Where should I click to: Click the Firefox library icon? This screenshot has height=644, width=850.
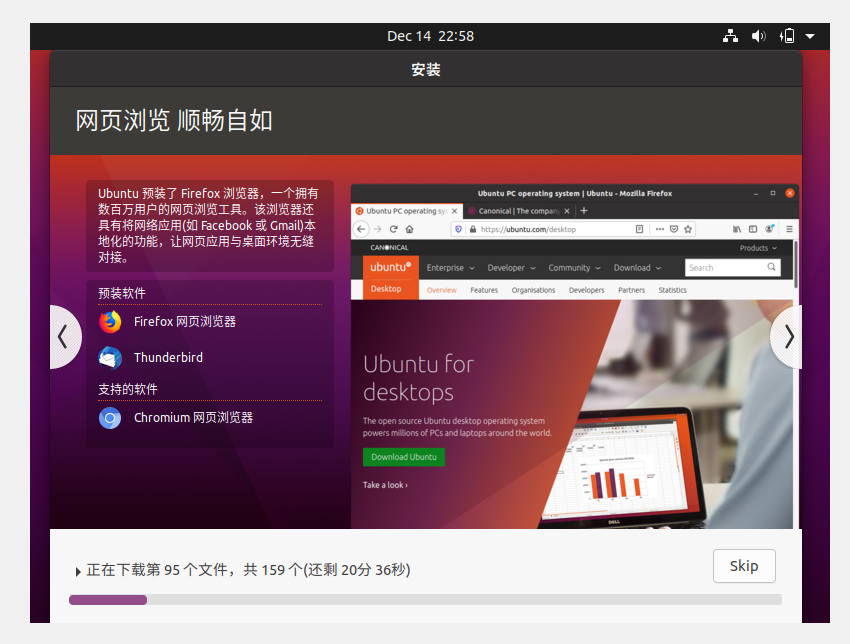[x=737, y=229]
